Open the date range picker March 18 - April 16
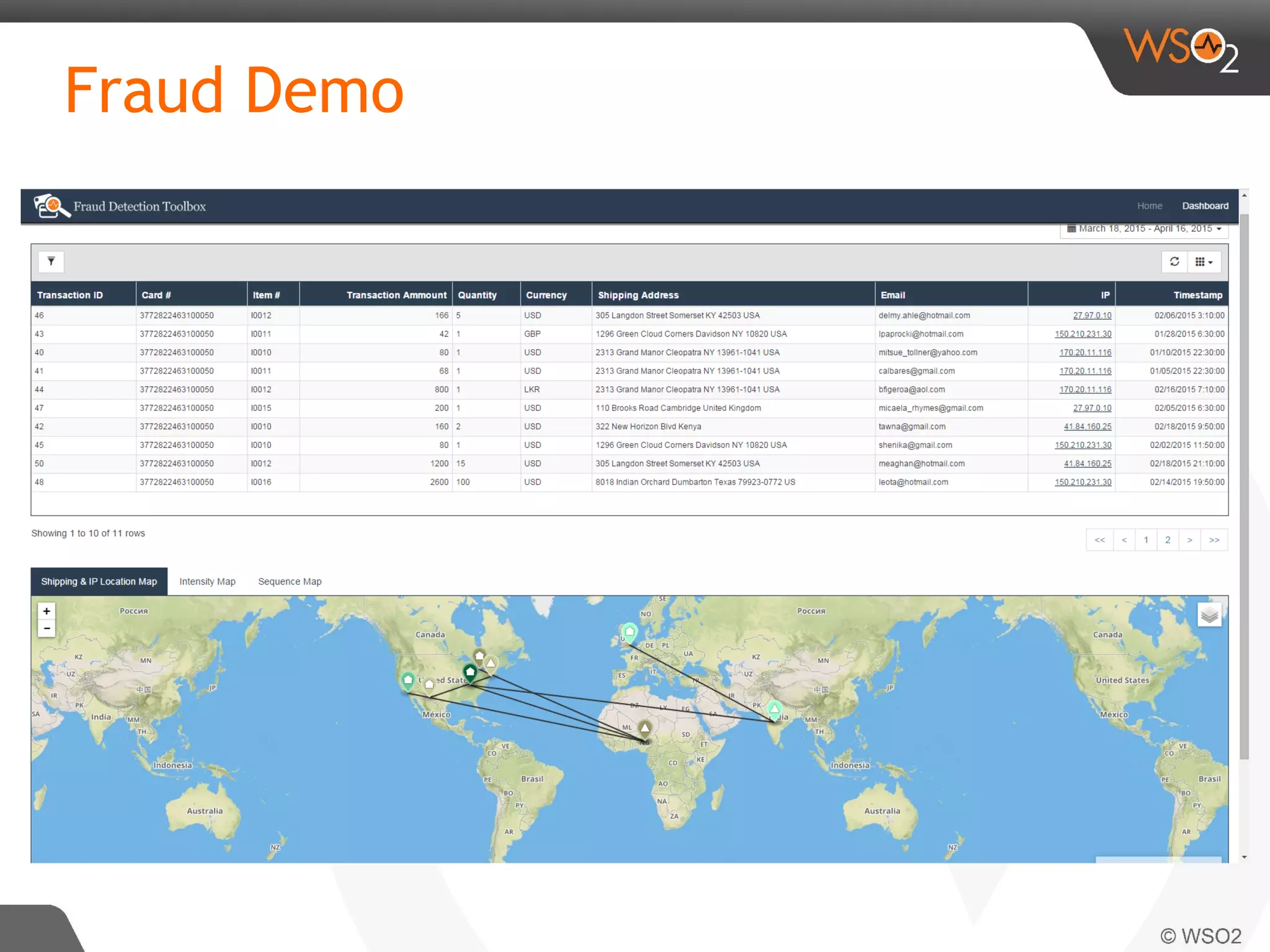 (1144, 229)
